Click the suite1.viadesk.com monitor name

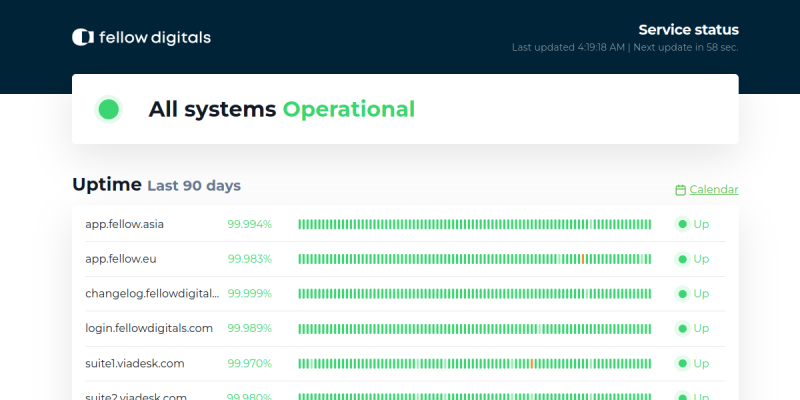(135, 363)
